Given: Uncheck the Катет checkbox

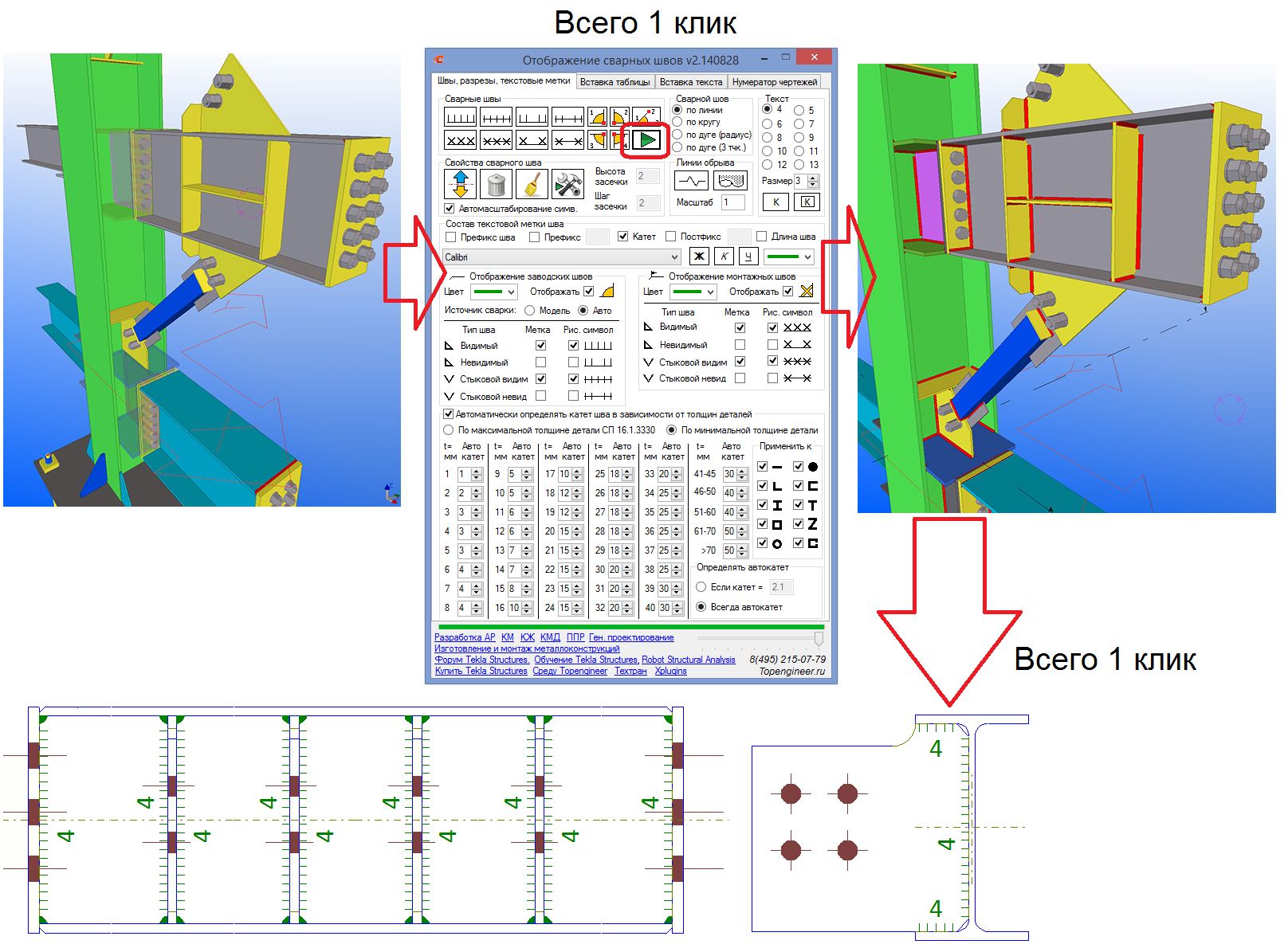Looking at the screenshot, I should [x=623, y=237].
